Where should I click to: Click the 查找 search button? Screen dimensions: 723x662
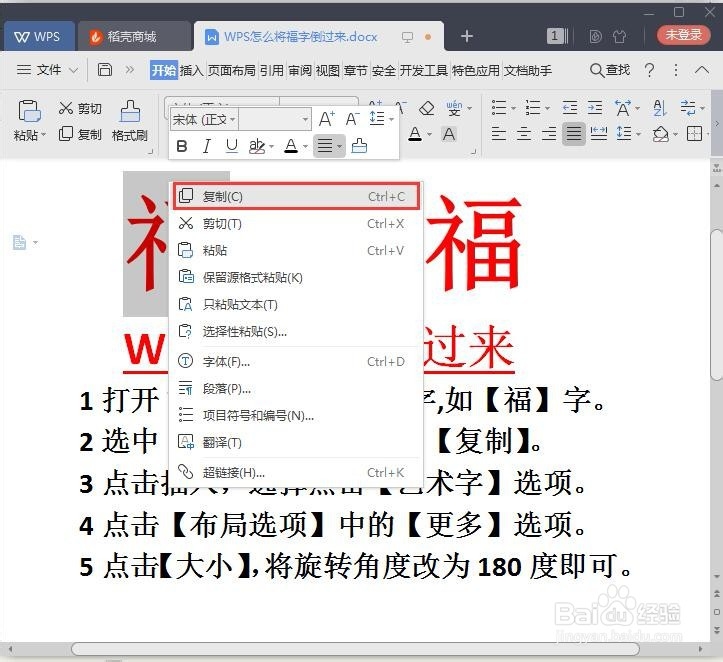(610, 70)
